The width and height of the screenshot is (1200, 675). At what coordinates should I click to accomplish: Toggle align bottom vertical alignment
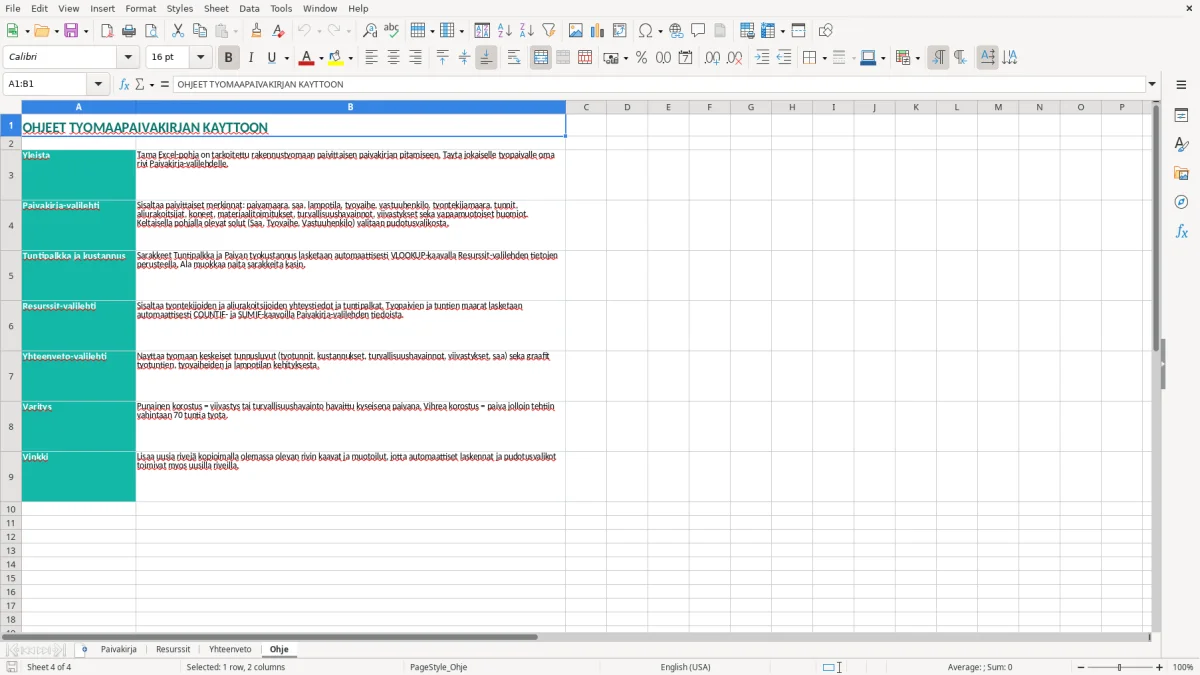[486, 58]
